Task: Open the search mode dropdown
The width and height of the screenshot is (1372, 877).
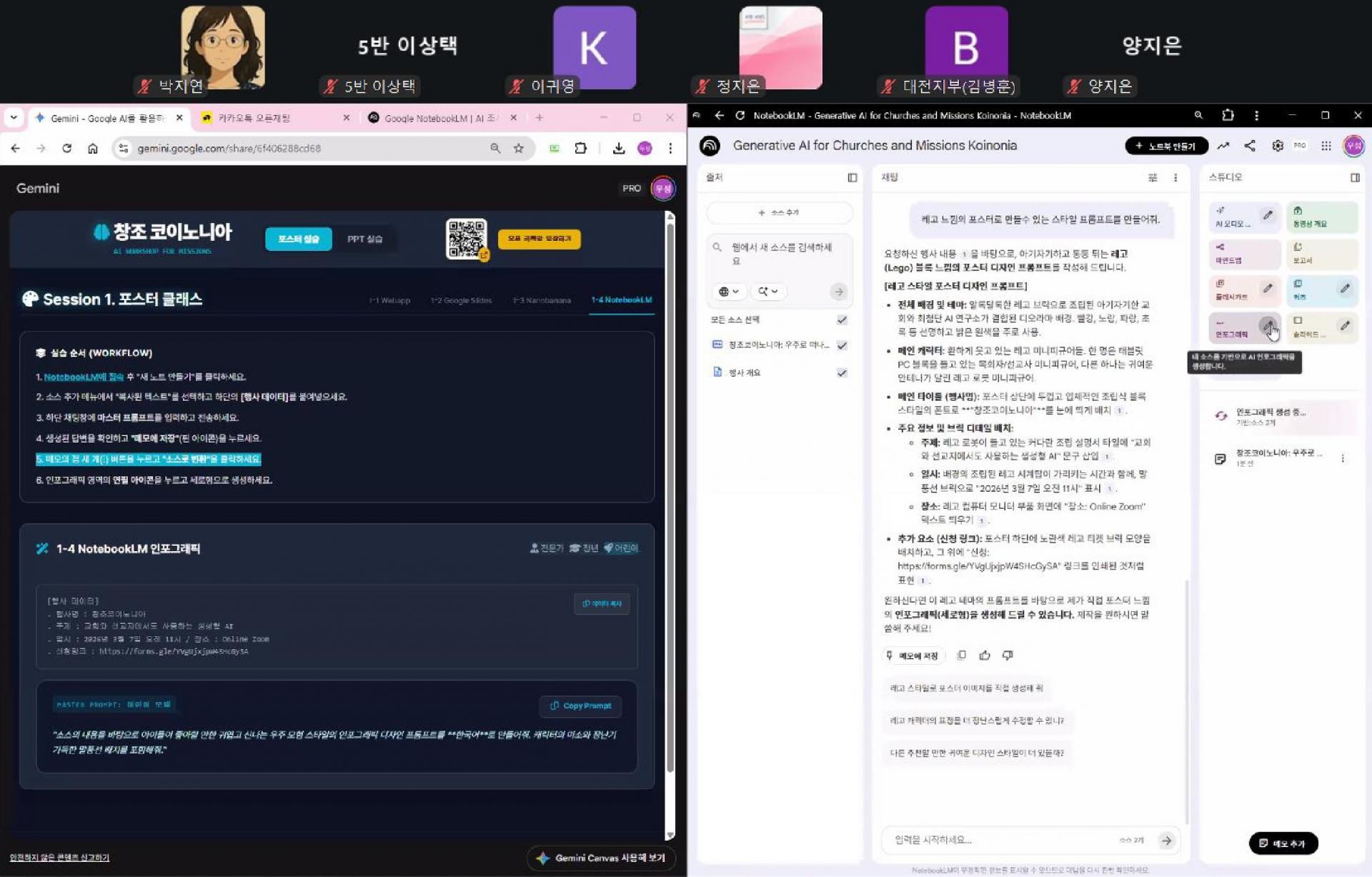Action: 768,292
